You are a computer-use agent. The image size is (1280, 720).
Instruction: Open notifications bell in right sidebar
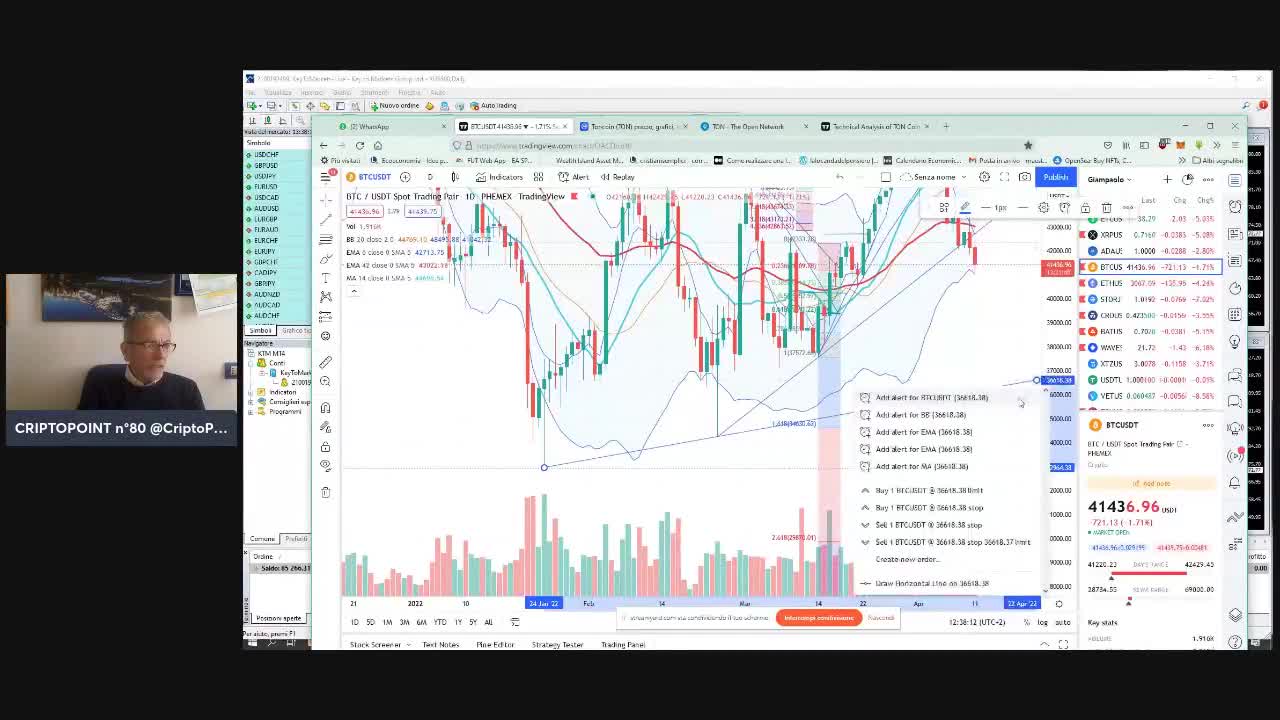[1235, 483]
